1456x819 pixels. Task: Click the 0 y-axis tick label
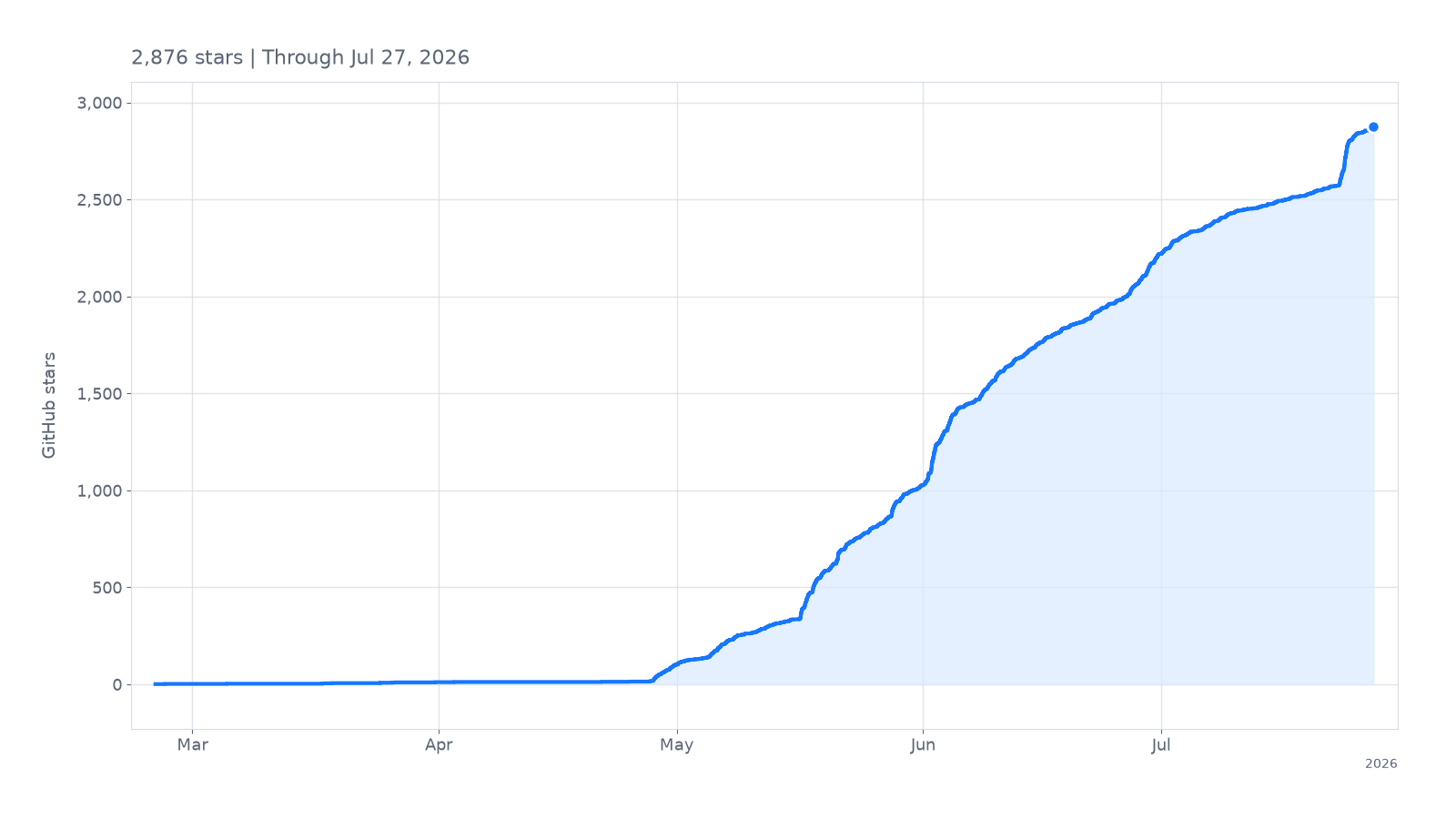point(116,684)
